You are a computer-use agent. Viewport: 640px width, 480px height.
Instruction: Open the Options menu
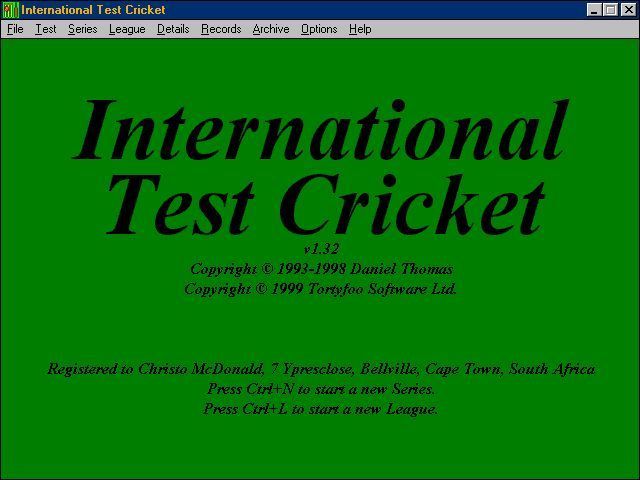tap(319, 29)
